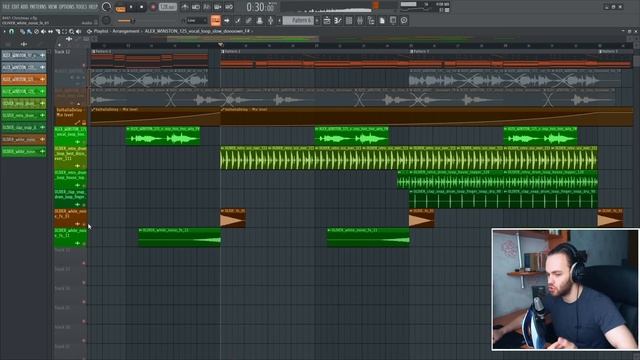Click the arrow icon right of the orange playlist button
Viewport: 640px width, 360px height.
coord(227,20)
